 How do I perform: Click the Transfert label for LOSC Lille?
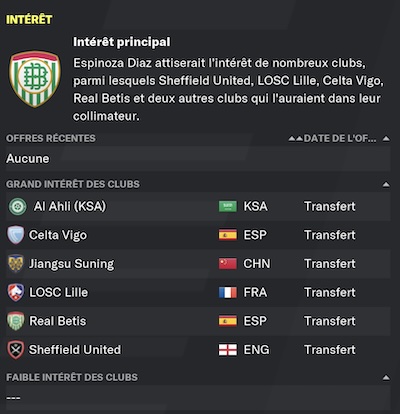pyautogui.click(x=330, y=292)
